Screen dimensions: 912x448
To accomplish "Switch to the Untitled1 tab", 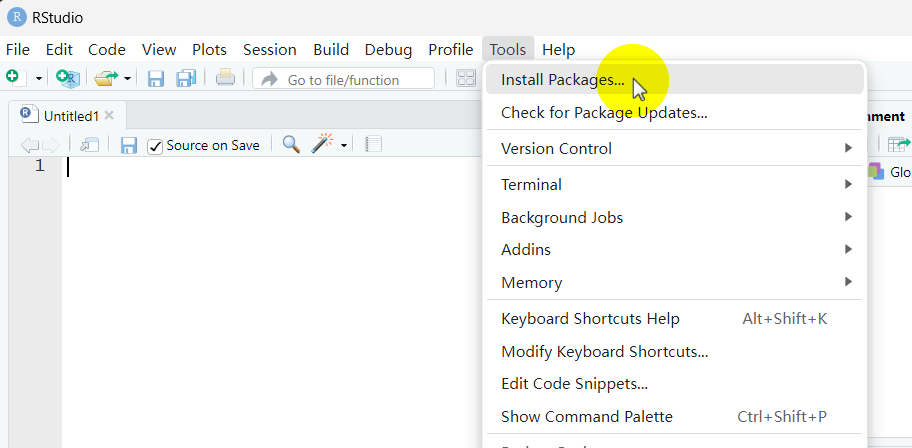I will click(x=70, y=116).
